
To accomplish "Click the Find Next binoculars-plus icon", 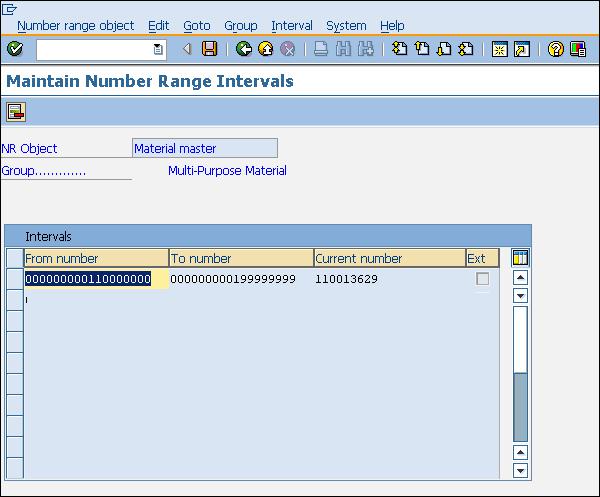I will click(x=366, y=49).
